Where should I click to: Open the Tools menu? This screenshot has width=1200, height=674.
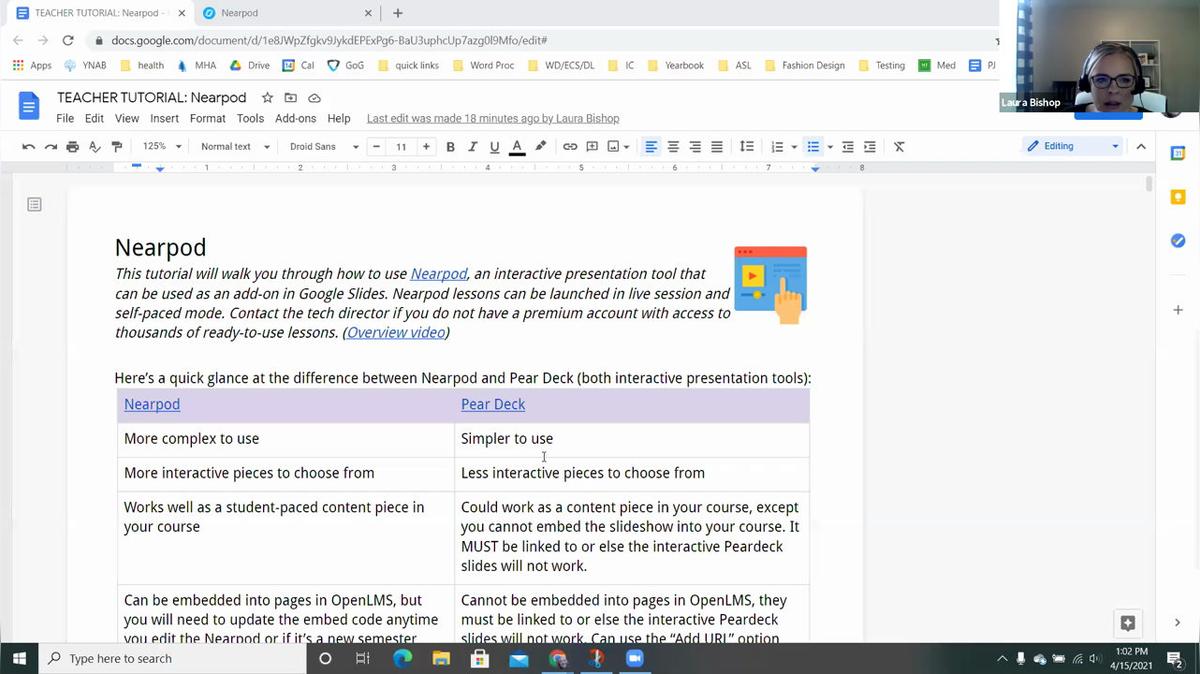(250, 118)
